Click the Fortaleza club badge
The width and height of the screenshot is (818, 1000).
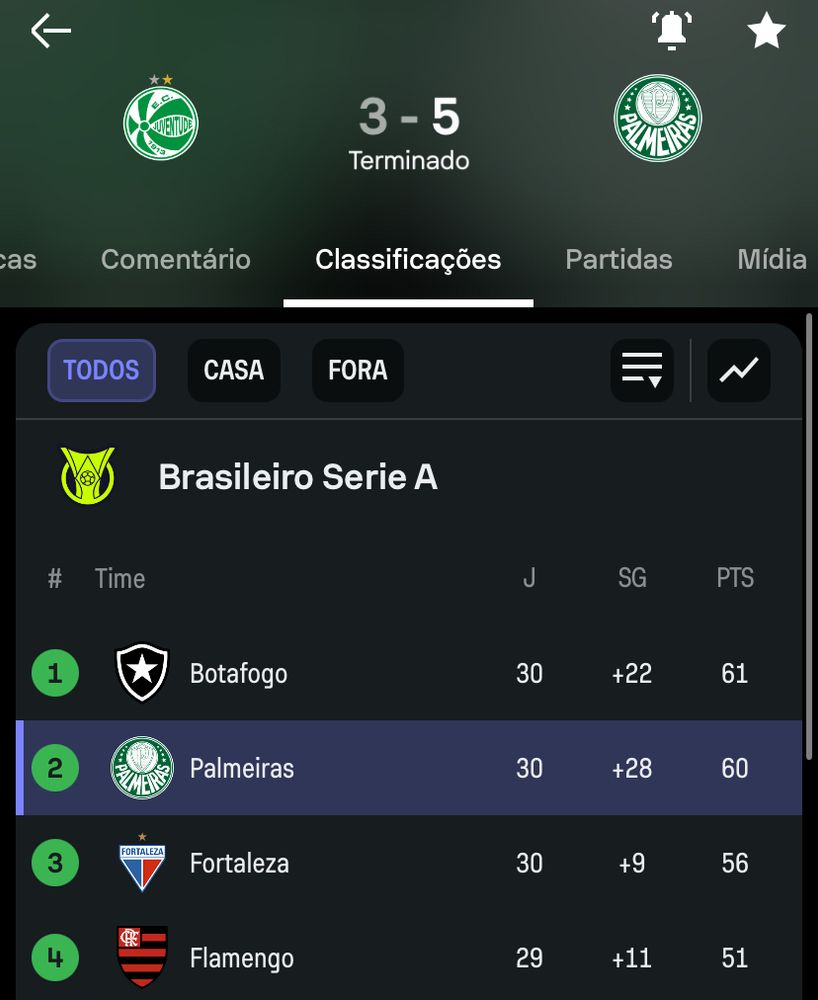[x=142, y=863]
